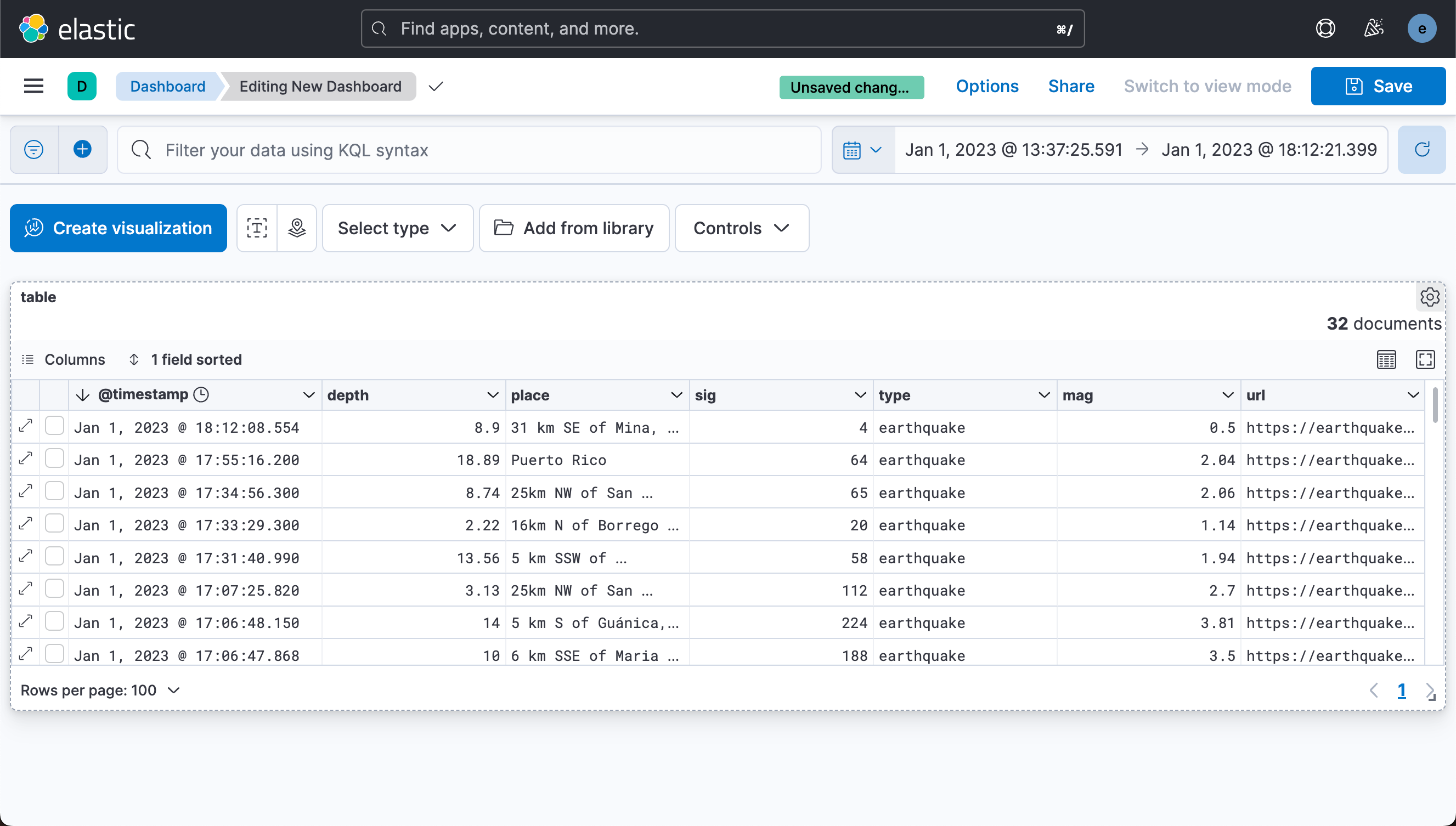This screenshot has width=1456, height=826.
Task: Expand the 17:06:48.150 row details
Action: pos(26,621)
